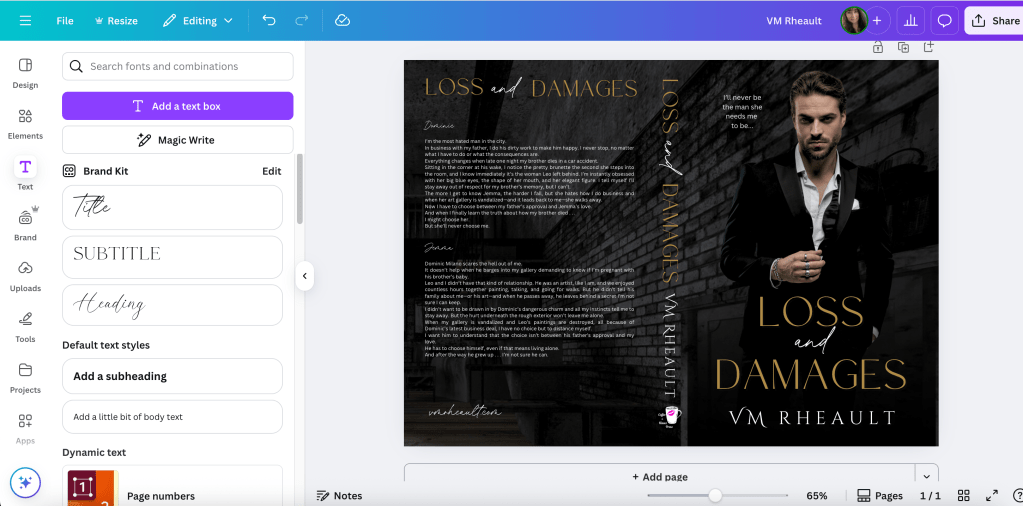The height and width of the screenshot is (506, 1023).
Task: Open the Elements panel in sidebar
Action: [x=25, y=124]
